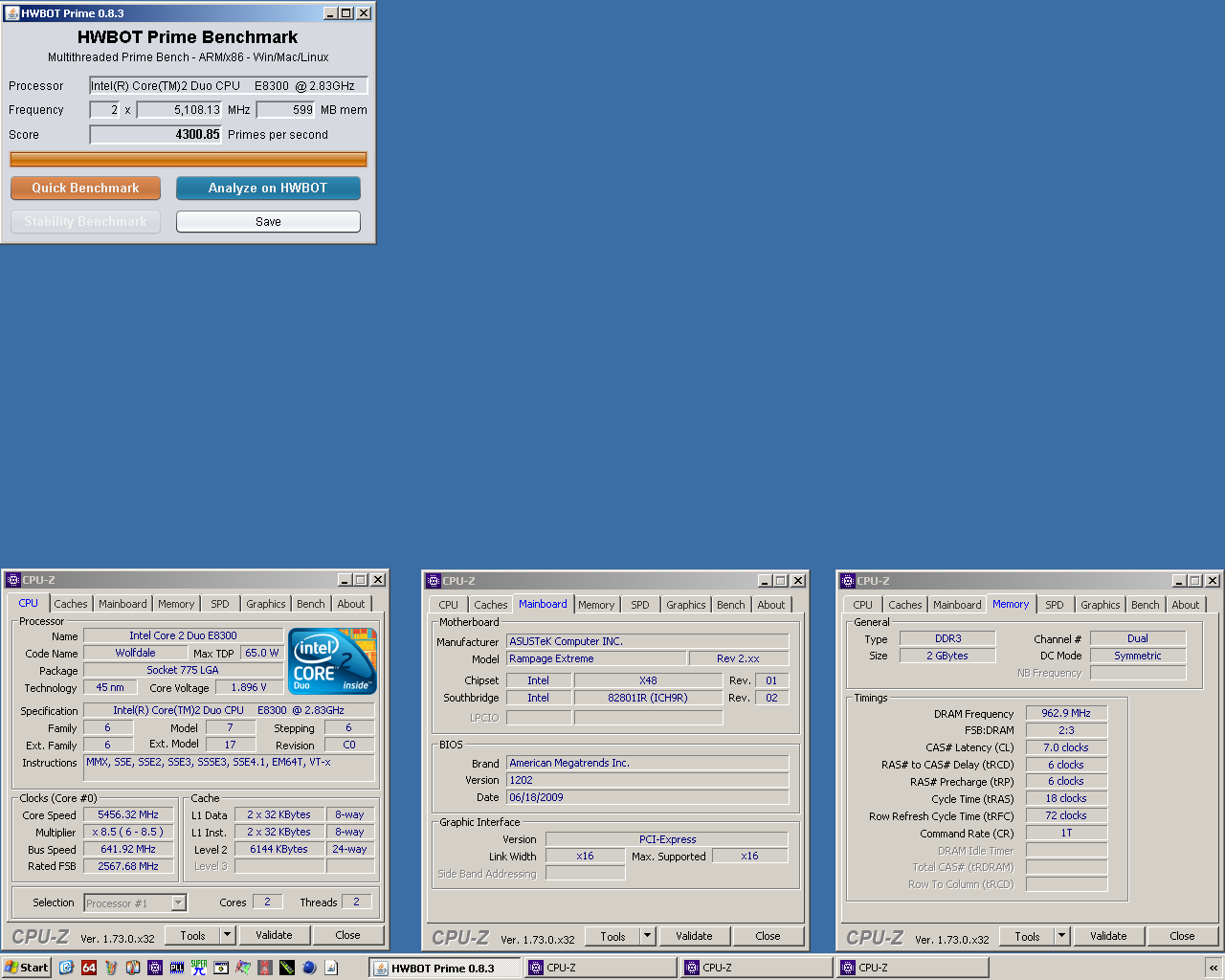Click the Bus Speed value 641.92 MHz
1225x980 pixels.
pos(128,849)
